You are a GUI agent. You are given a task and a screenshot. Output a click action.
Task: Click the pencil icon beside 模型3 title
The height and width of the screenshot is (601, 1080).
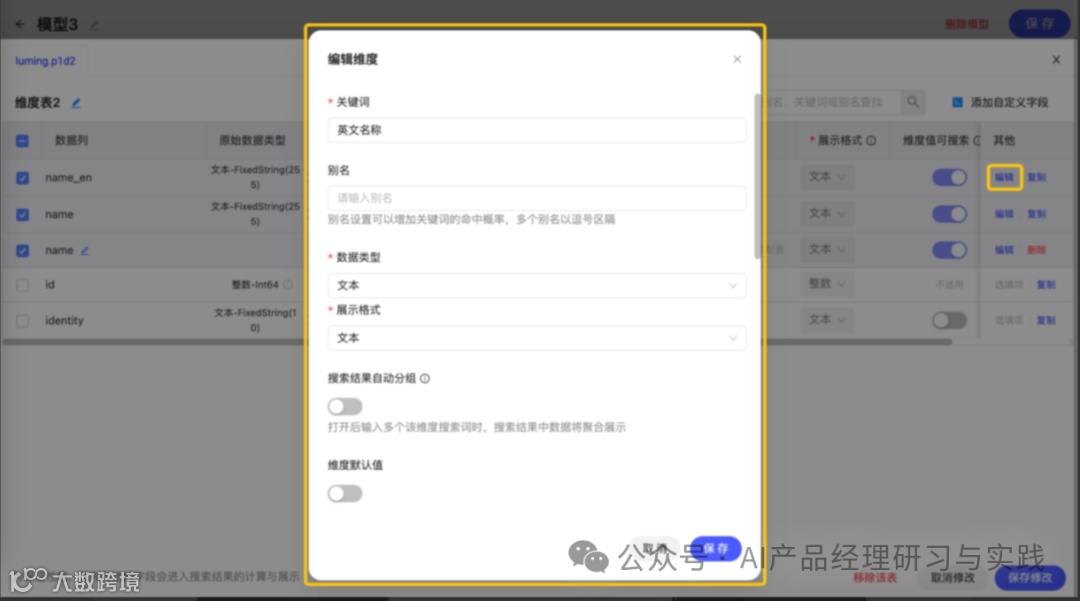(x=94, y=25)
